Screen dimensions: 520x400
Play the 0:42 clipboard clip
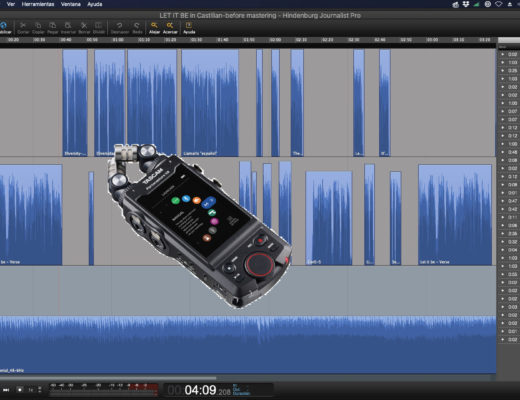pos(503,209)
